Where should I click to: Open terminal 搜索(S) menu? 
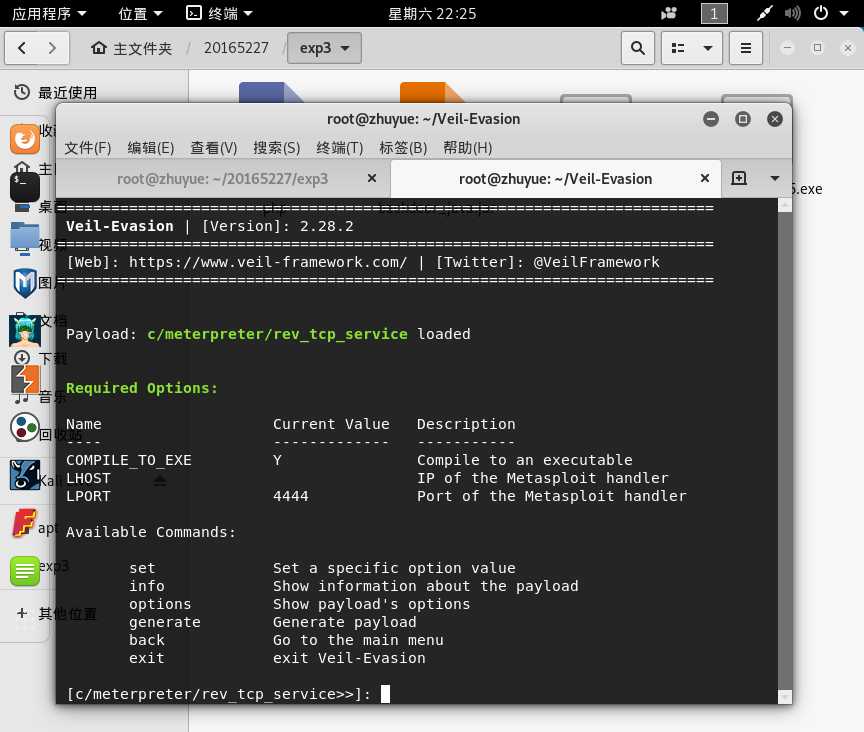tap(276, 148)
